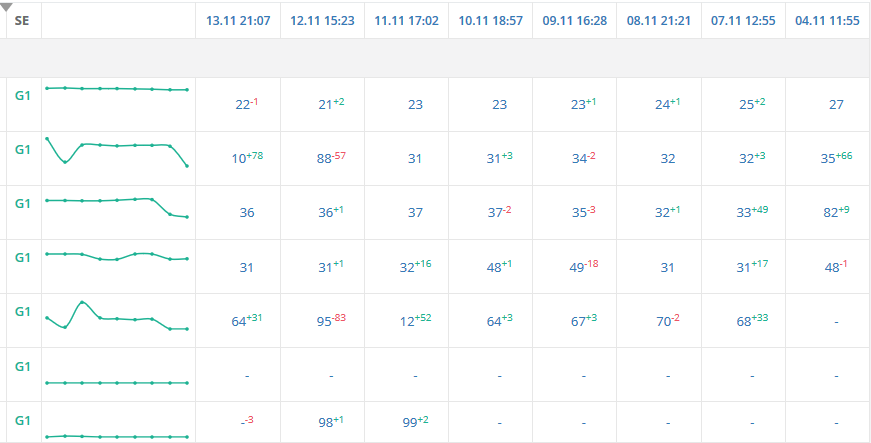
Task: Click the cell showing 33+49
Action: pos(752,212)
